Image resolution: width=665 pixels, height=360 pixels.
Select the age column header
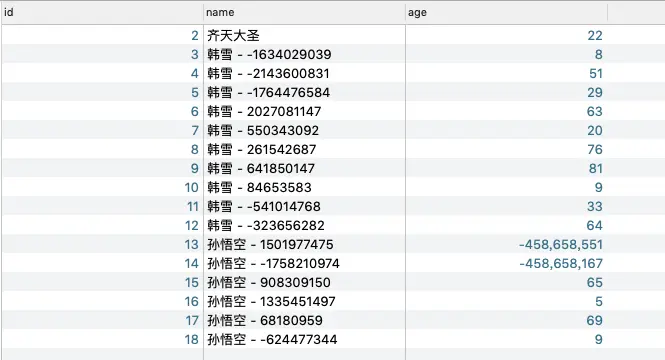(x=506, y=13)
